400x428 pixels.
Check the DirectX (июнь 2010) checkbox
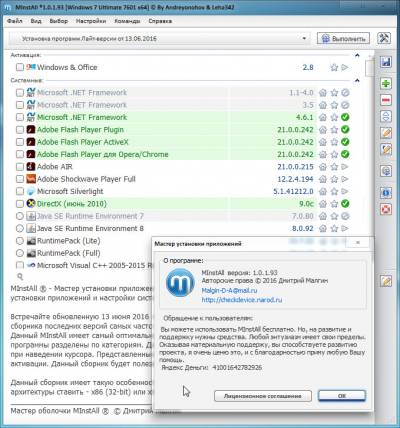(x=20, y=204)
